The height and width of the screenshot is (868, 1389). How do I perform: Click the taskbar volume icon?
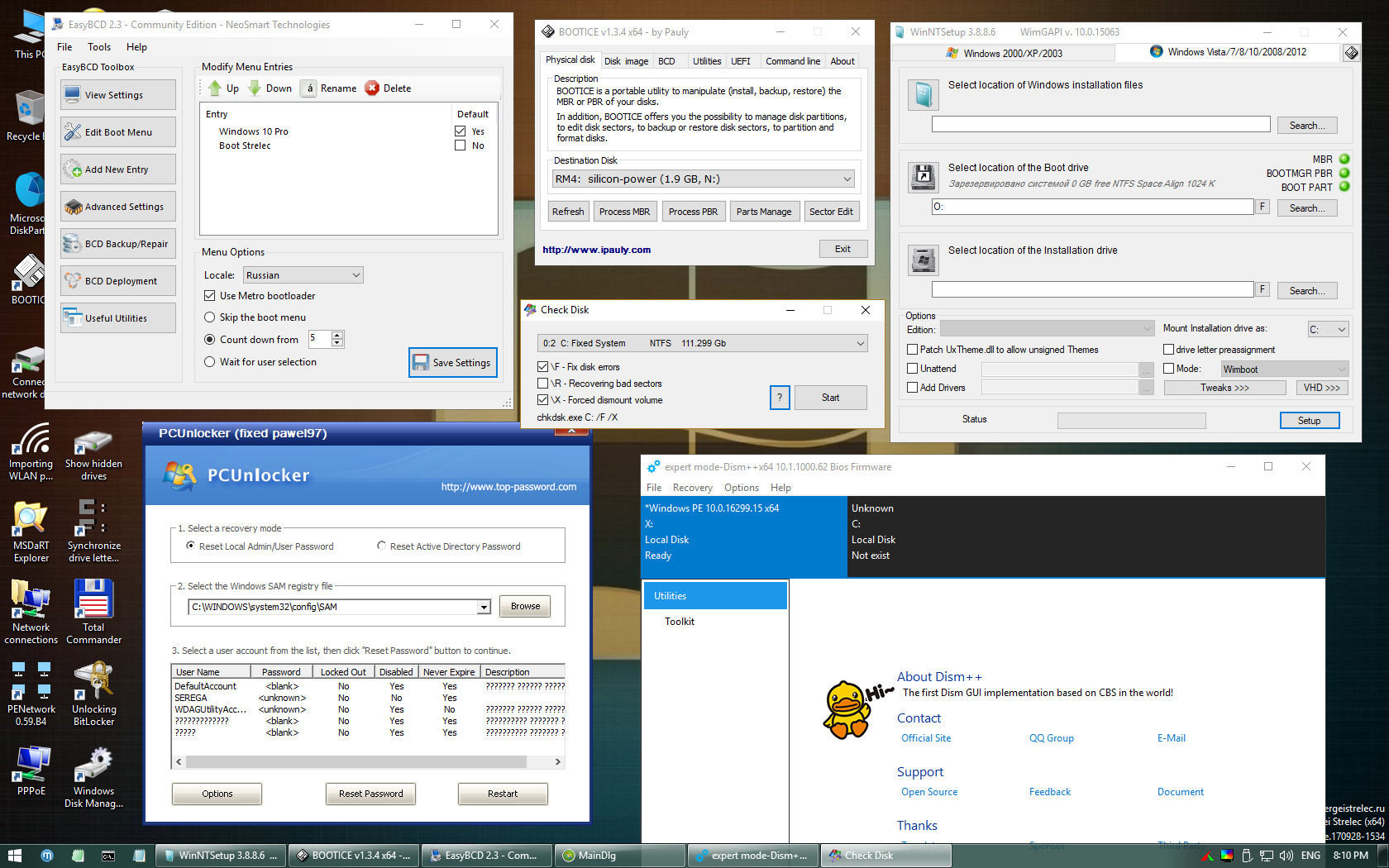pyautogui.click(x=1286, y=856)
